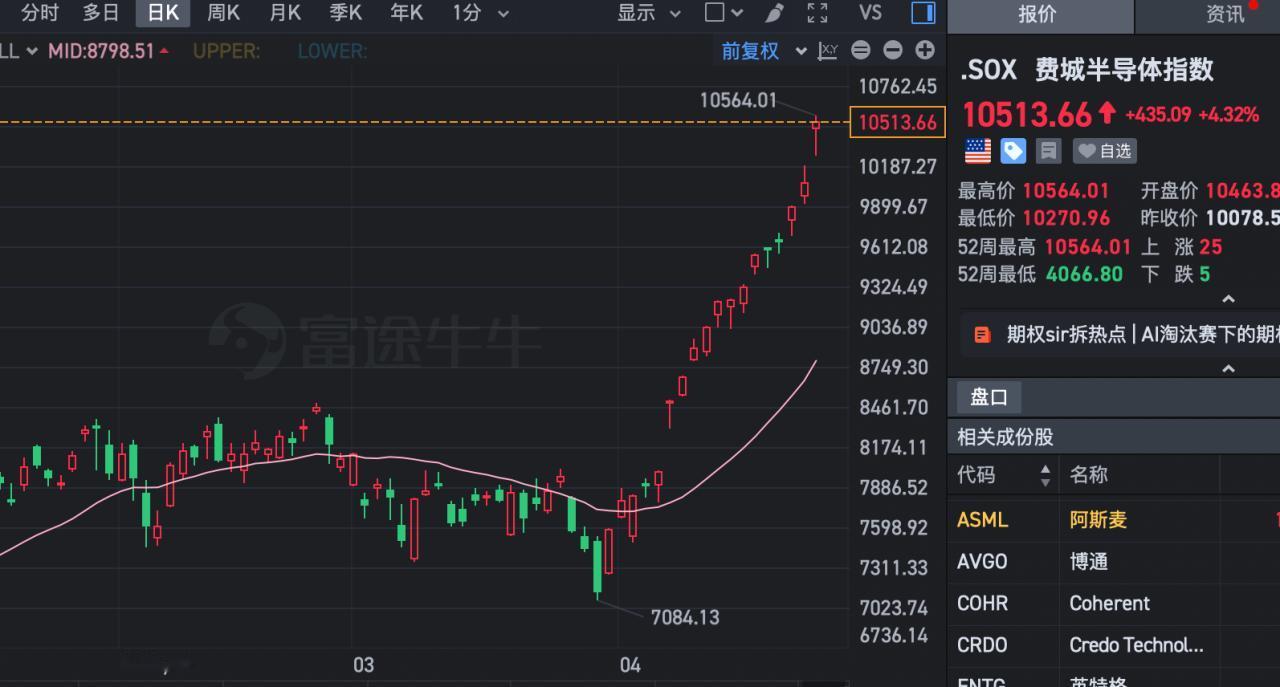
Task: Zoom out chart with minus icon
Action: [x=893, y=50]
